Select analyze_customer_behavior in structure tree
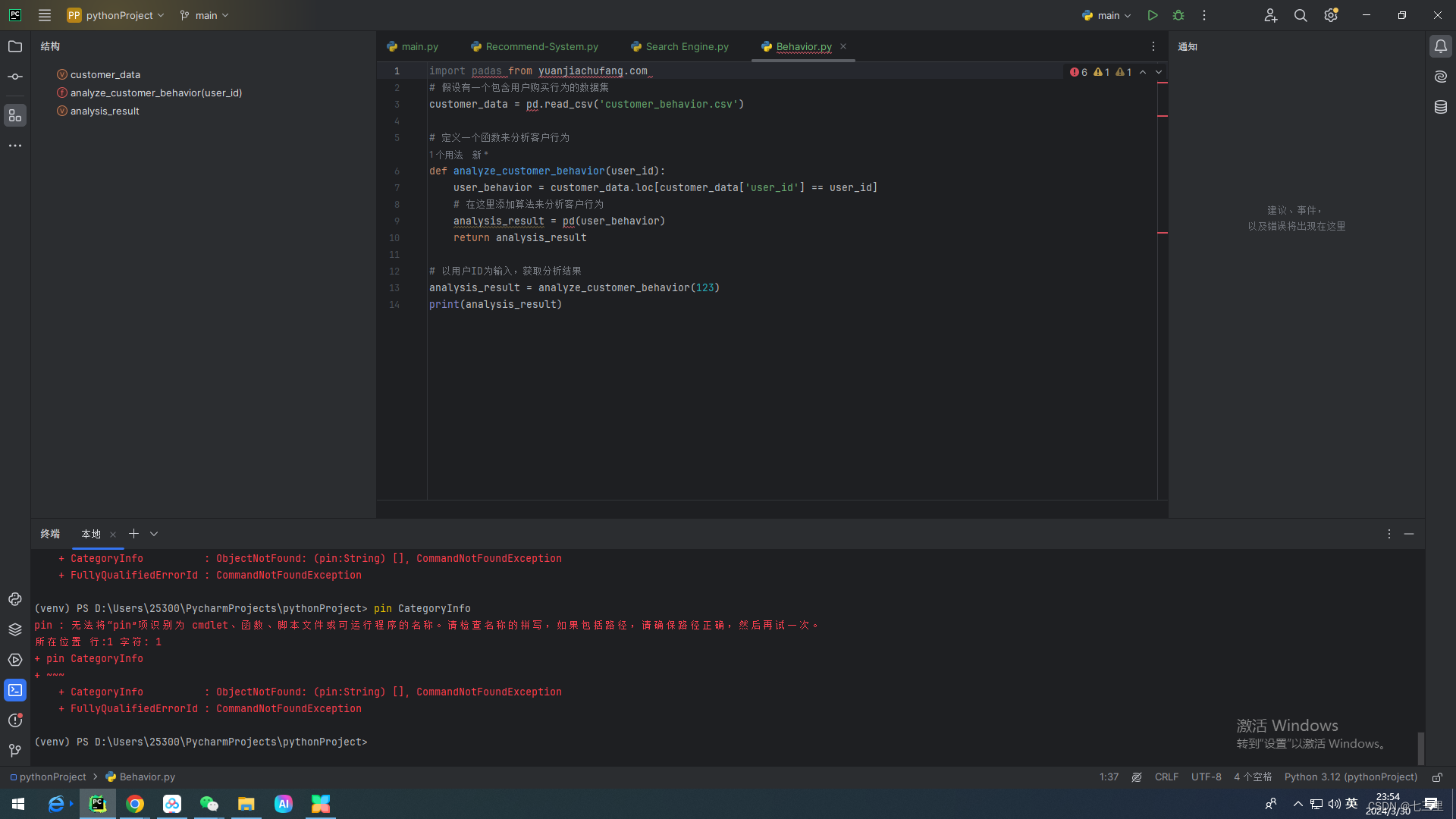Image resolution: width=1456 pixels, height=819 pixels. pyautogui.click(x=155, y=93)
